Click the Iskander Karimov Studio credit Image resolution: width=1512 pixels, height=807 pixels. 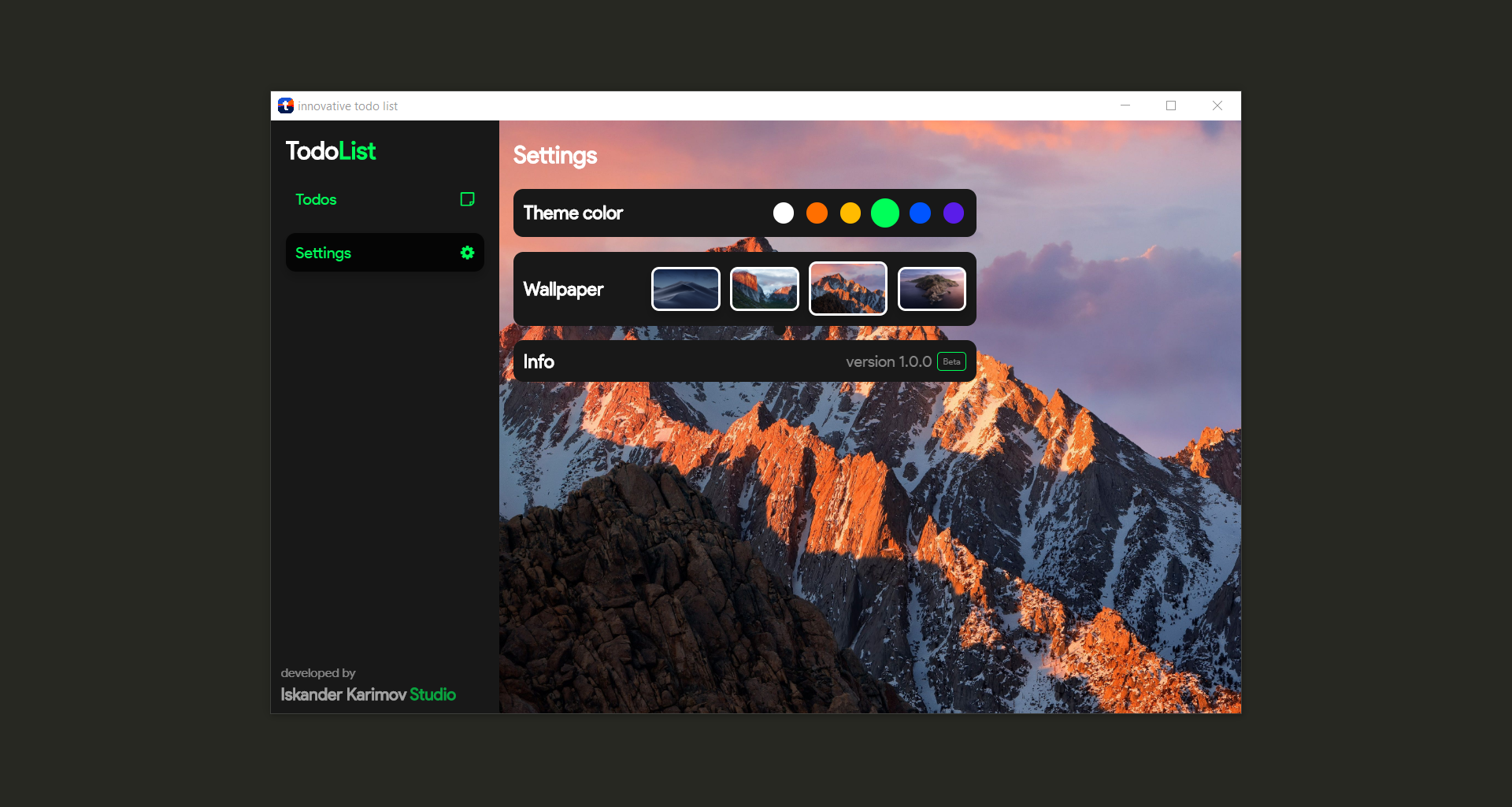(369, 694)
